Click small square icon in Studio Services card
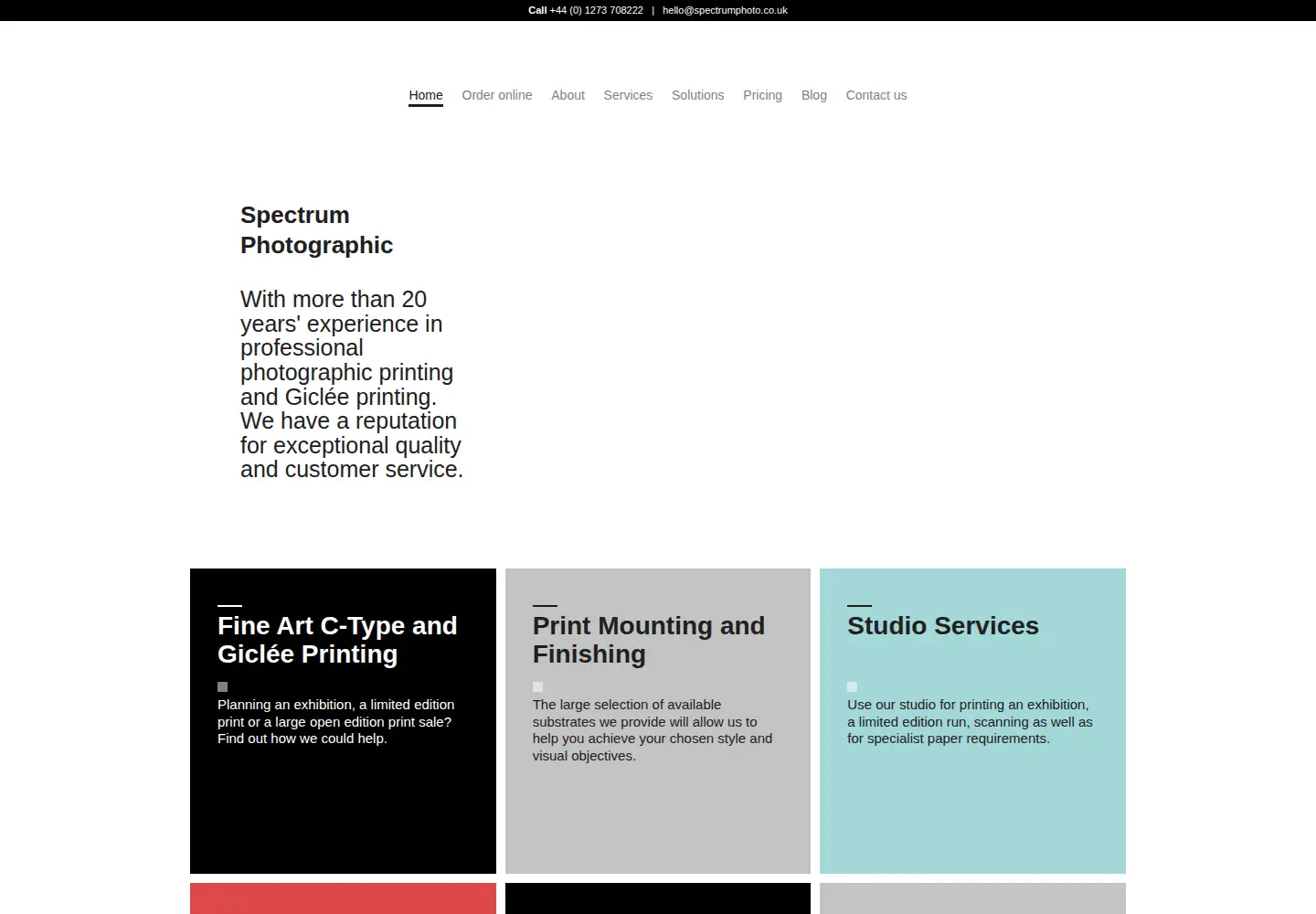Image resolution: width=1316 pixels, height=914 pixels. click(852, 686)
